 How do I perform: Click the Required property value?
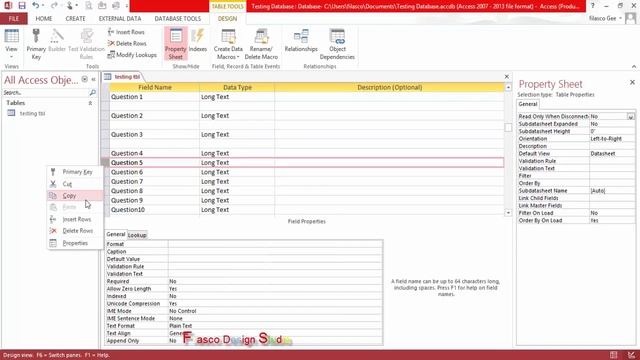pyautogui.click(x=276, y=281)
